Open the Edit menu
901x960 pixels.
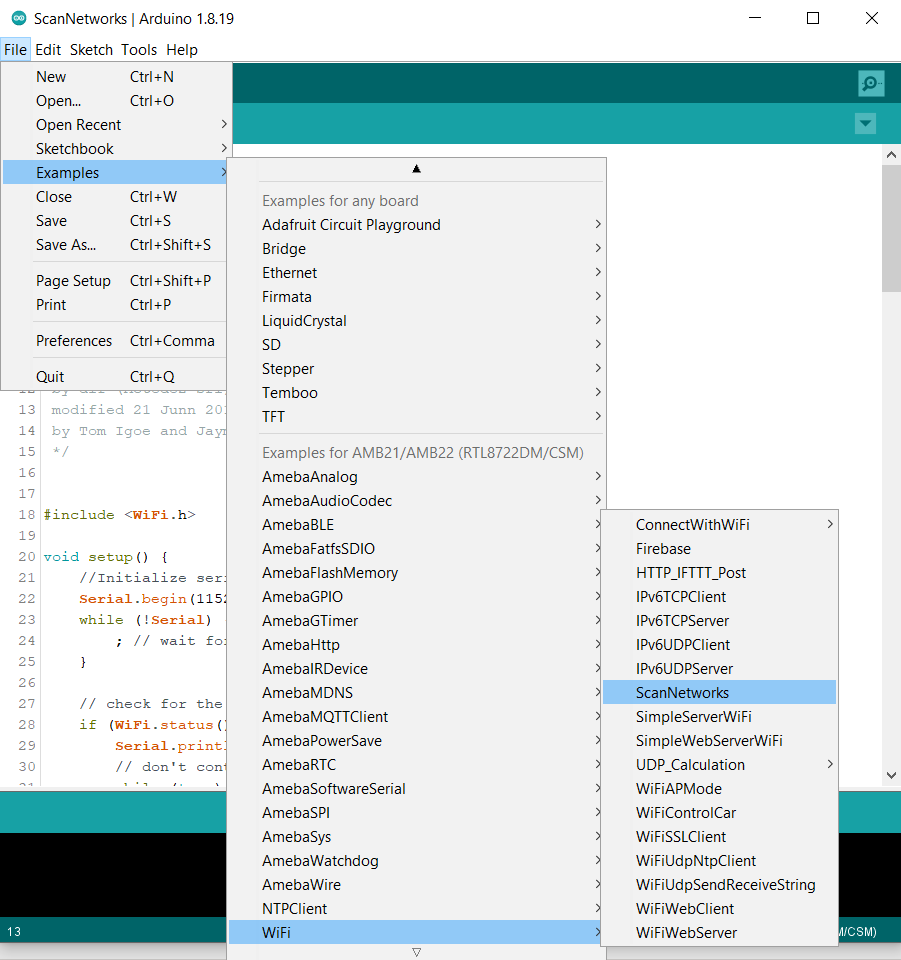(x=48, y=50)
